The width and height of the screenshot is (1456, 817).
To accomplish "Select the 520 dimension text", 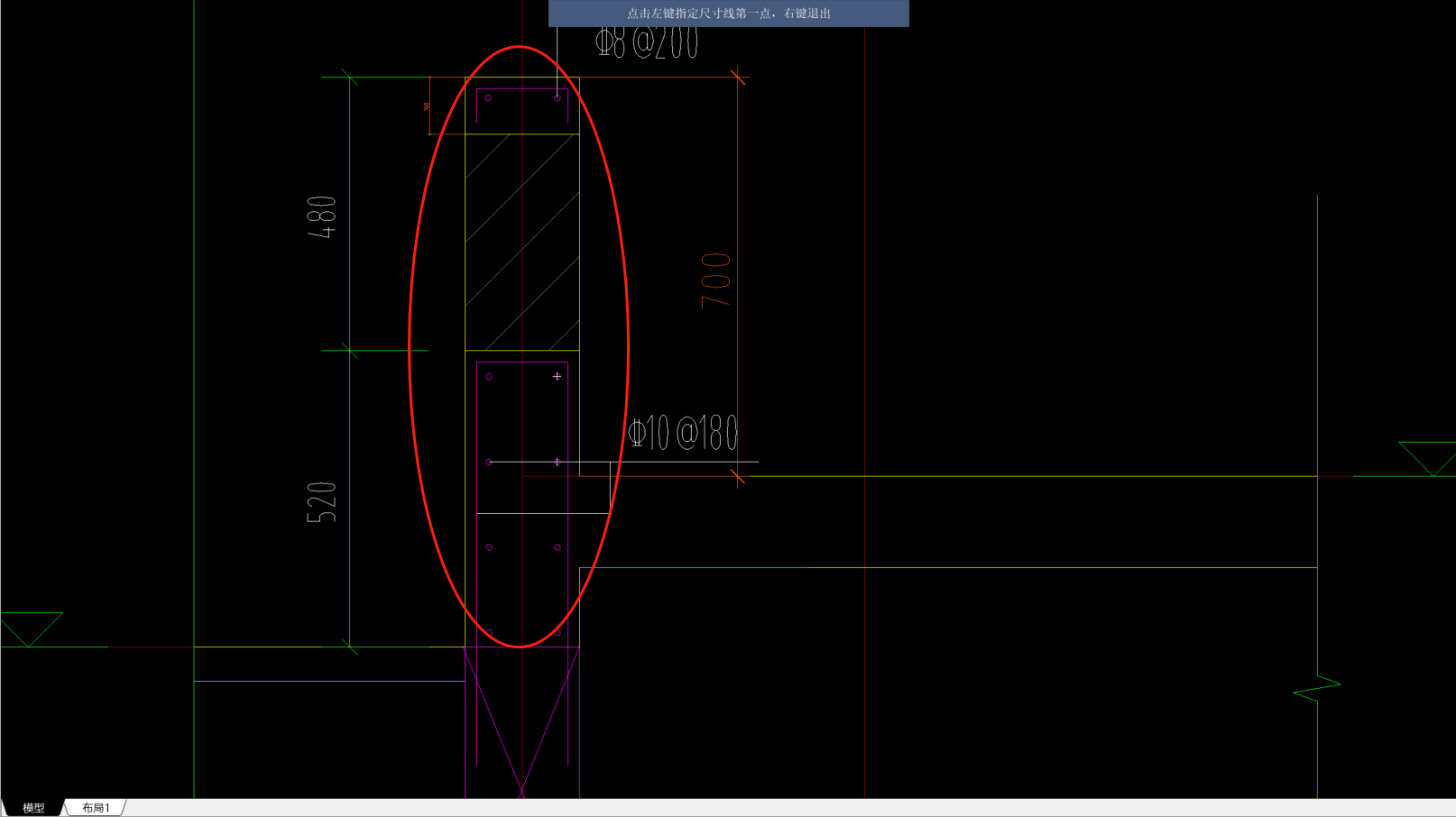I will (322, 502).
